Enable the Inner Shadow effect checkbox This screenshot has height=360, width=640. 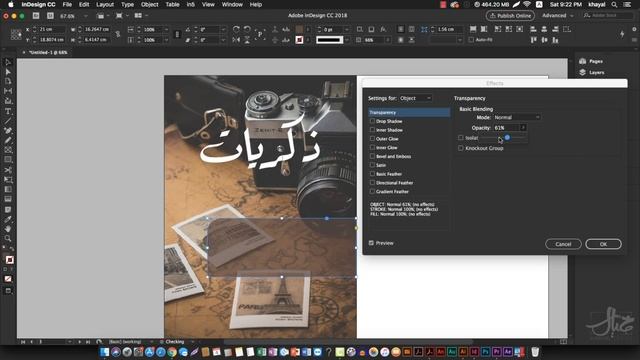click(372, 130)
